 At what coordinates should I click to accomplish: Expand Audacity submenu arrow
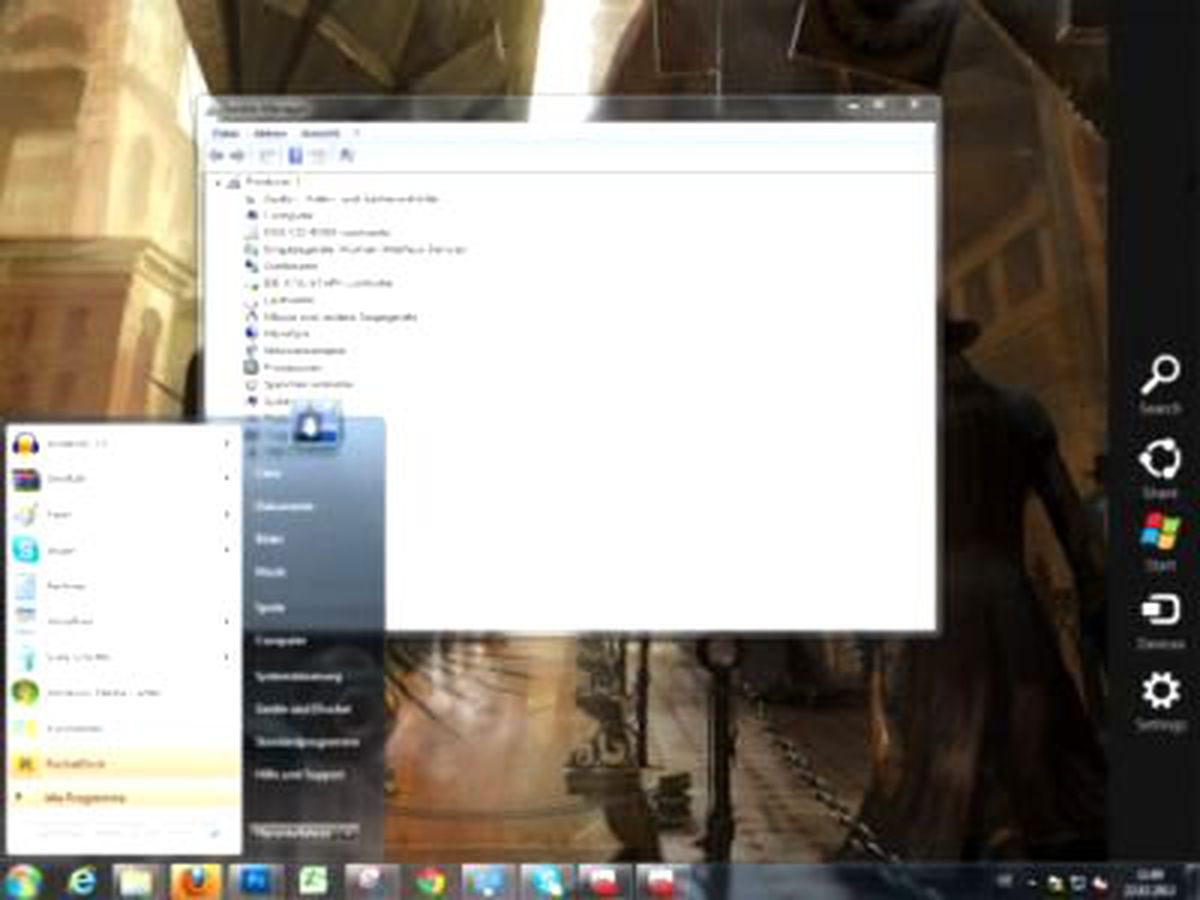click(x=227, y=443)
